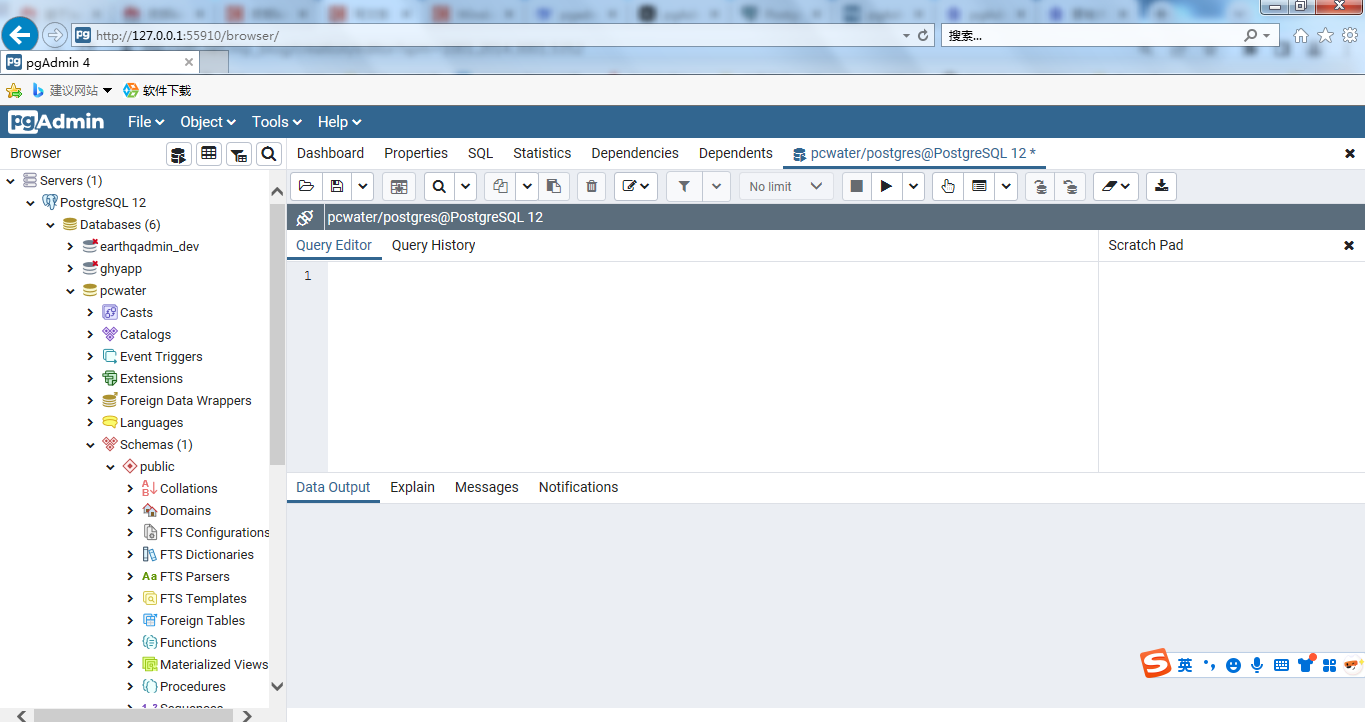The height and width of the screenshot is (722, 1365).
Task: Switch to the Notifications tab
Action: pos(578,487)
